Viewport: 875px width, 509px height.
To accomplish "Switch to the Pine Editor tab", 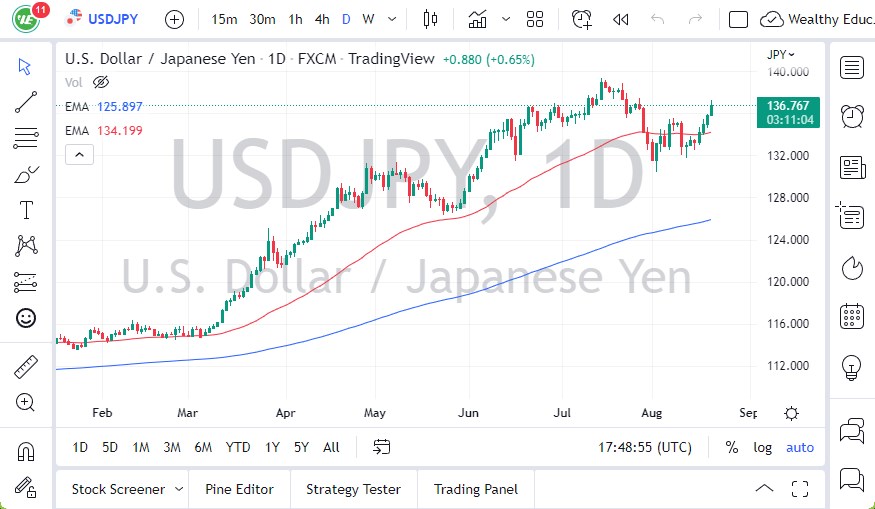I will pyautogui.click(x=239, y=489).
